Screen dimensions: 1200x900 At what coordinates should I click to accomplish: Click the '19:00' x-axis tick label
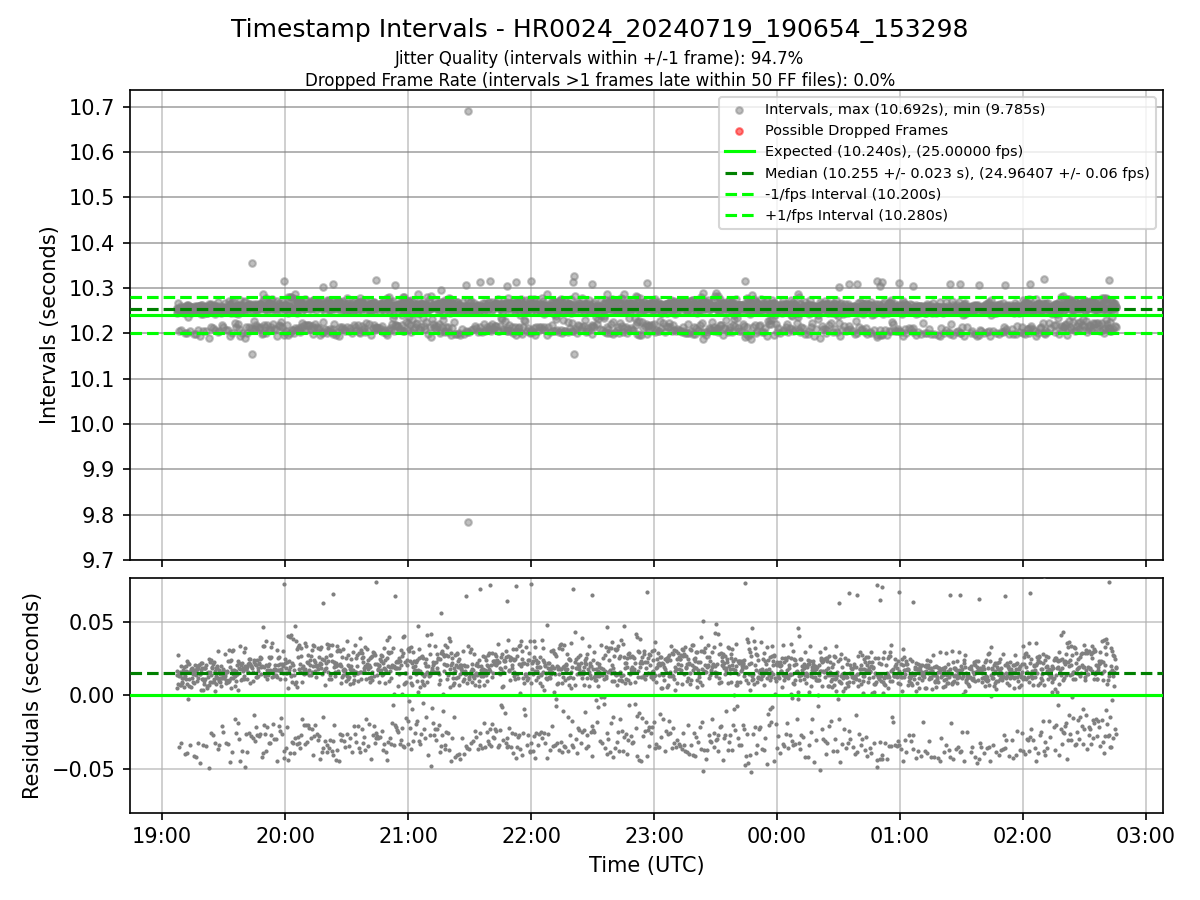click(x=162, y=833)
